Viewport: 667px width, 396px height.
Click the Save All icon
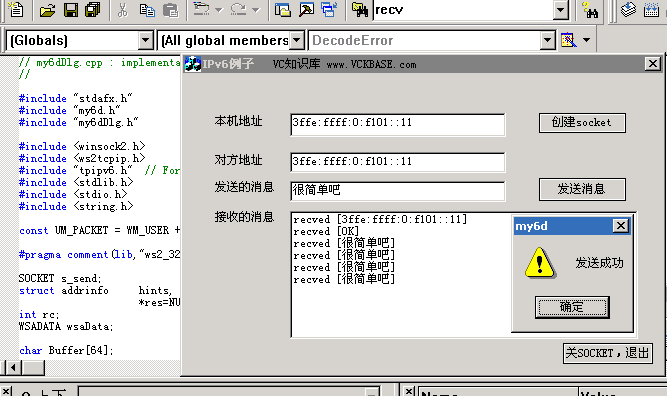click(x=93, y=9)
